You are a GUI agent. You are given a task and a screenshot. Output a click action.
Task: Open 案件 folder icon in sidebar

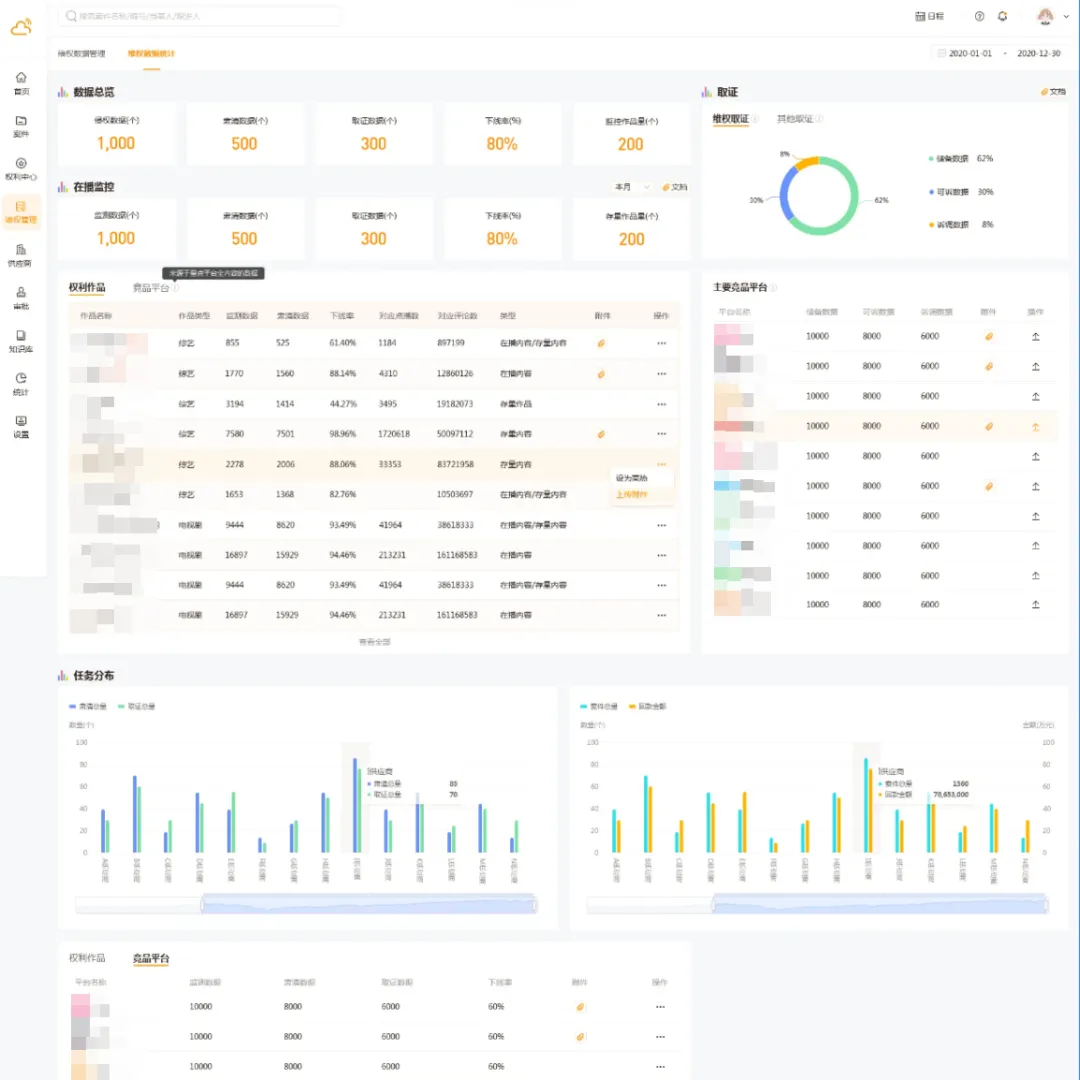click(x=21, y=125)
